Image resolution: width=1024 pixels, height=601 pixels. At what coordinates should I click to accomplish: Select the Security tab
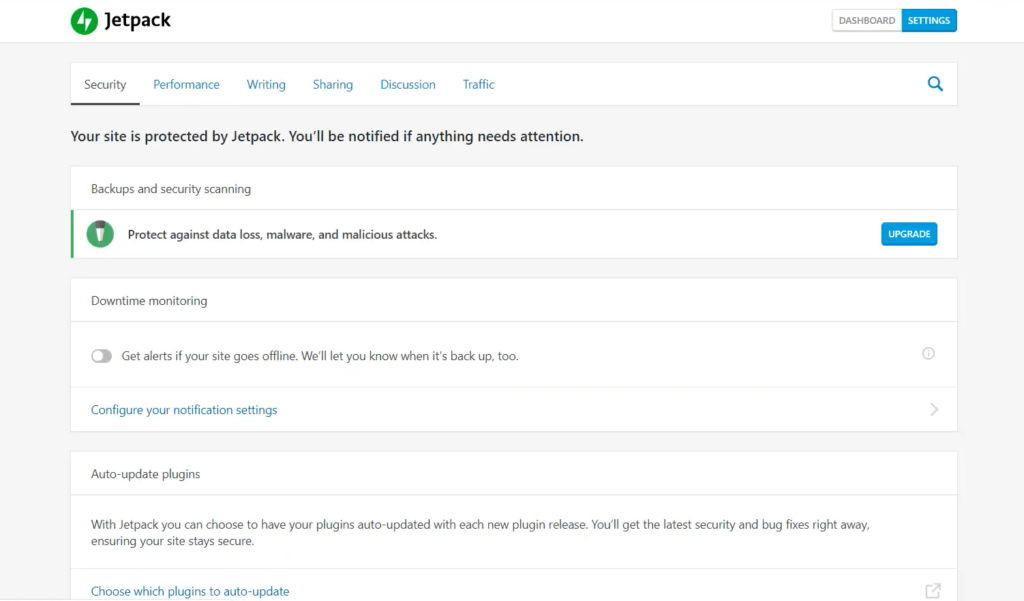coord(105,85)
